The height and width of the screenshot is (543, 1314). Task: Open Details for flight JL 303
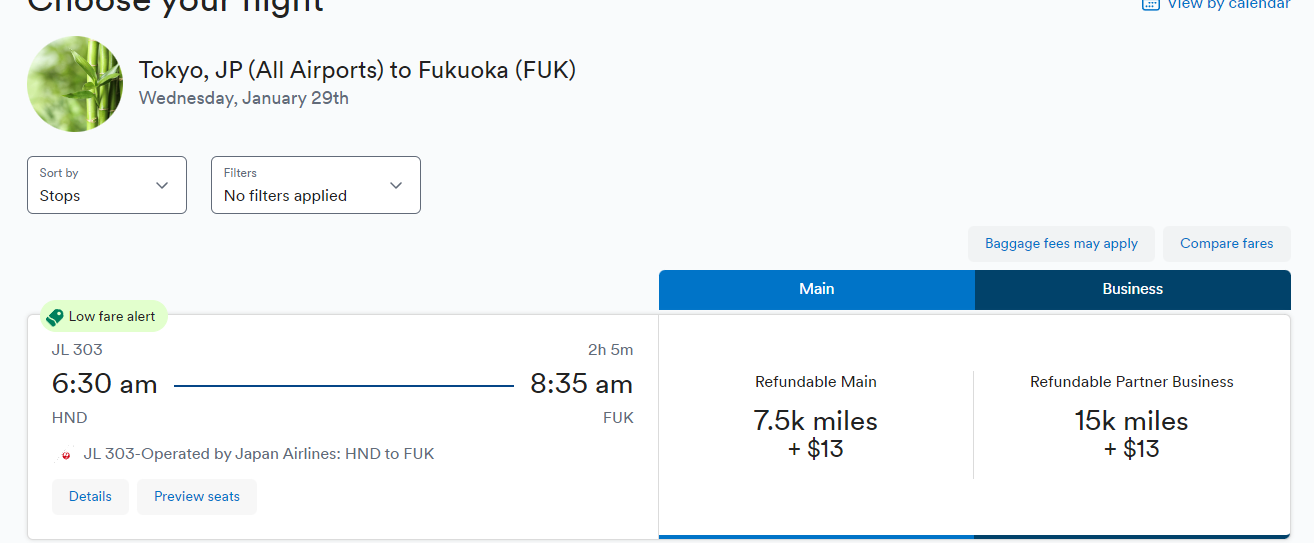[90, 497]
